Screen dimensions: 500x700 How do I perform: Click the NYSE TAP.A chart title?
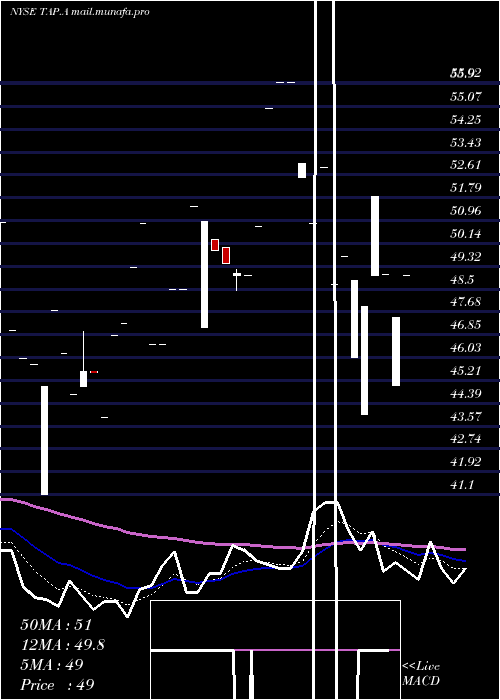(80, 12)
